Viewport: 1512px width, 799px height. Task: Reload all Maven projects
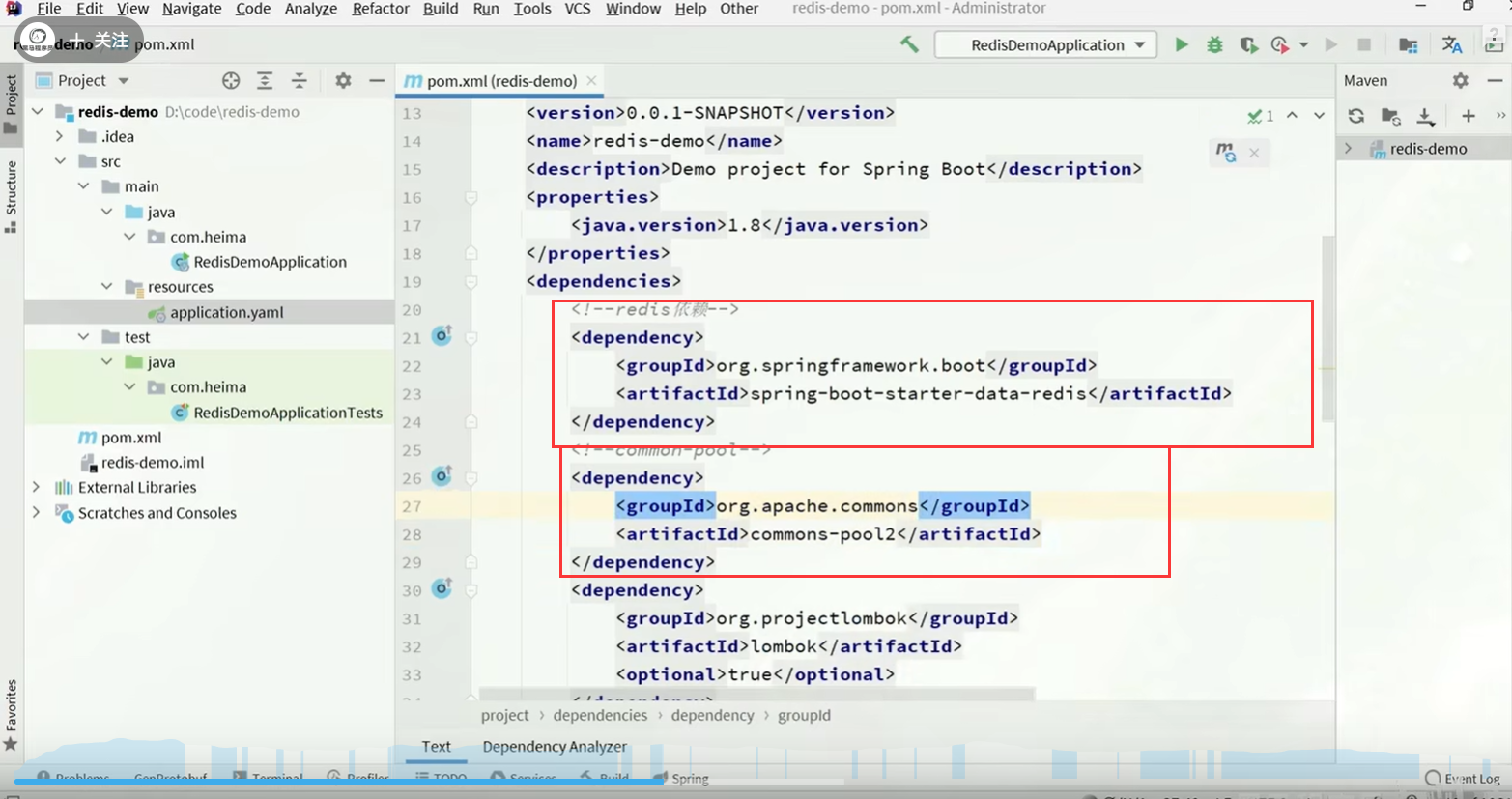(1356, 116)
